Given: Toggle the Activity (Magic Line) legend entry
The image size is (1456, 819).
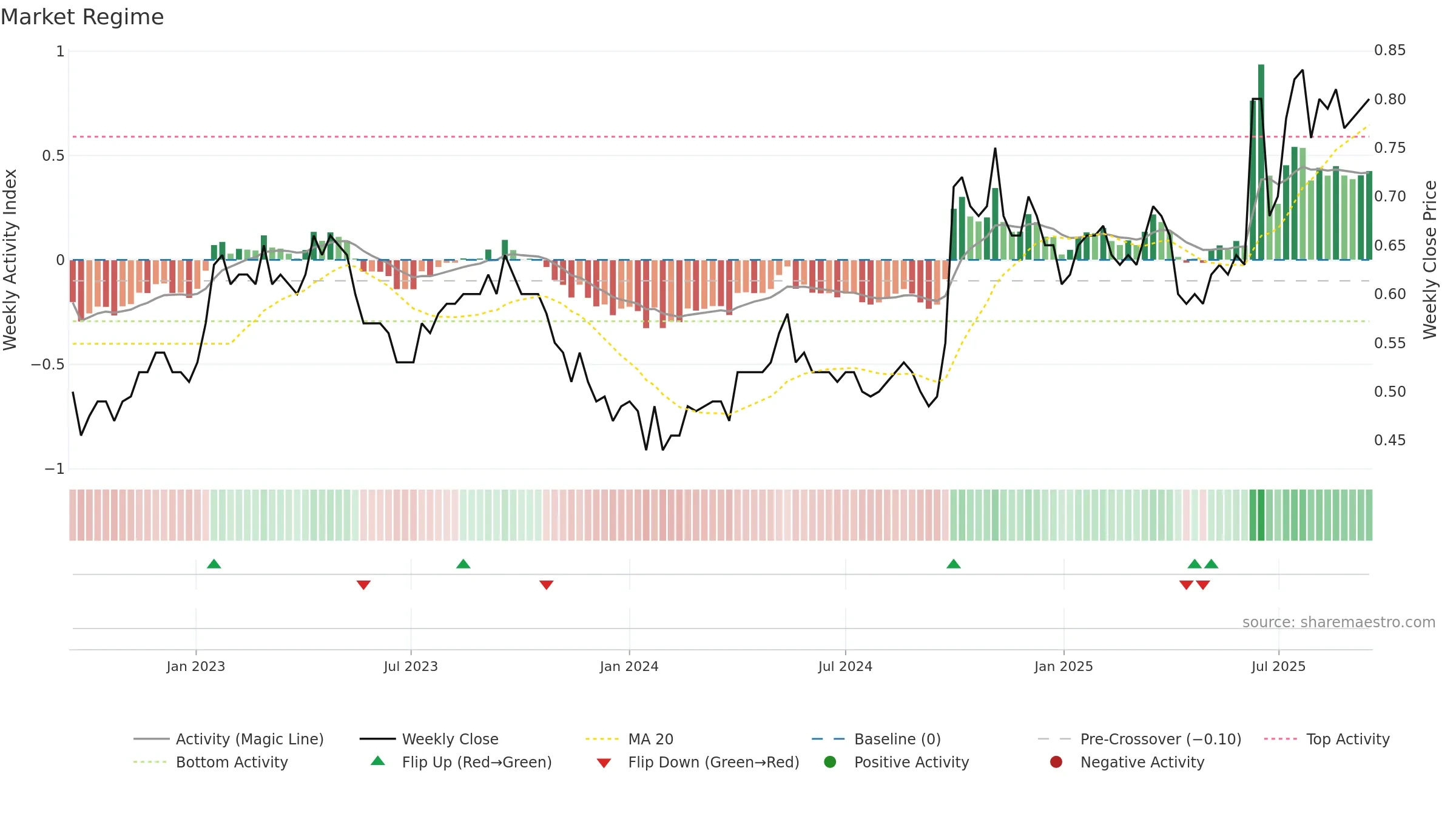Looking at the screenshot, I should pos(229,739).
